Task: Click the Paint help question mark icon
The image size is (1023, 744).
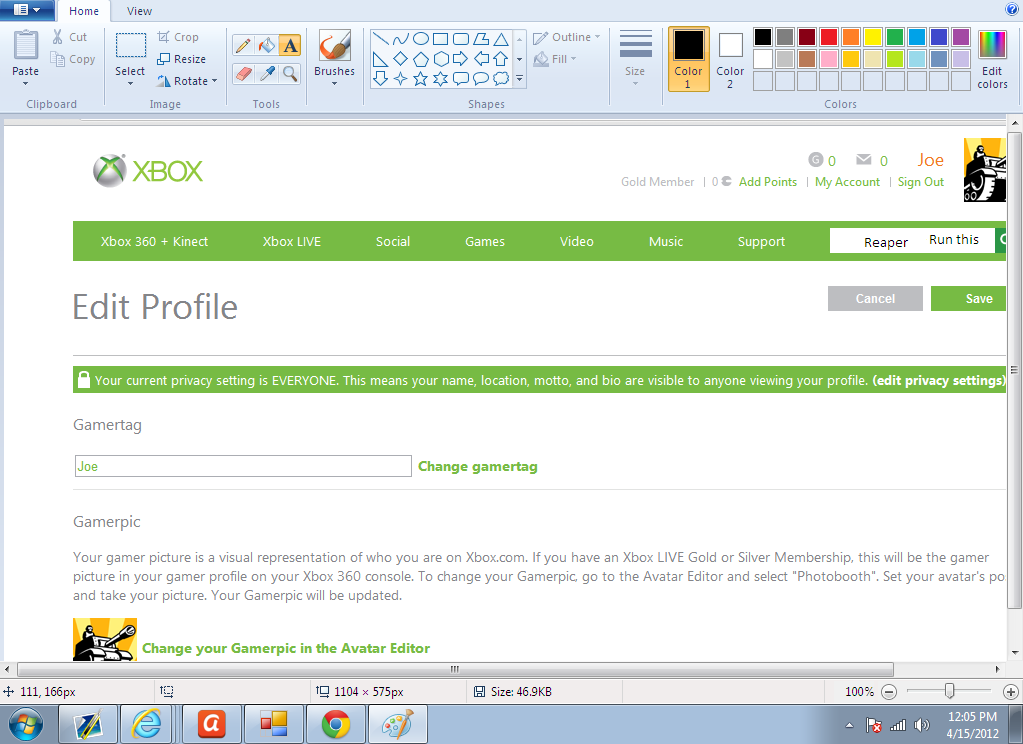Action: tap(1012, 9)
